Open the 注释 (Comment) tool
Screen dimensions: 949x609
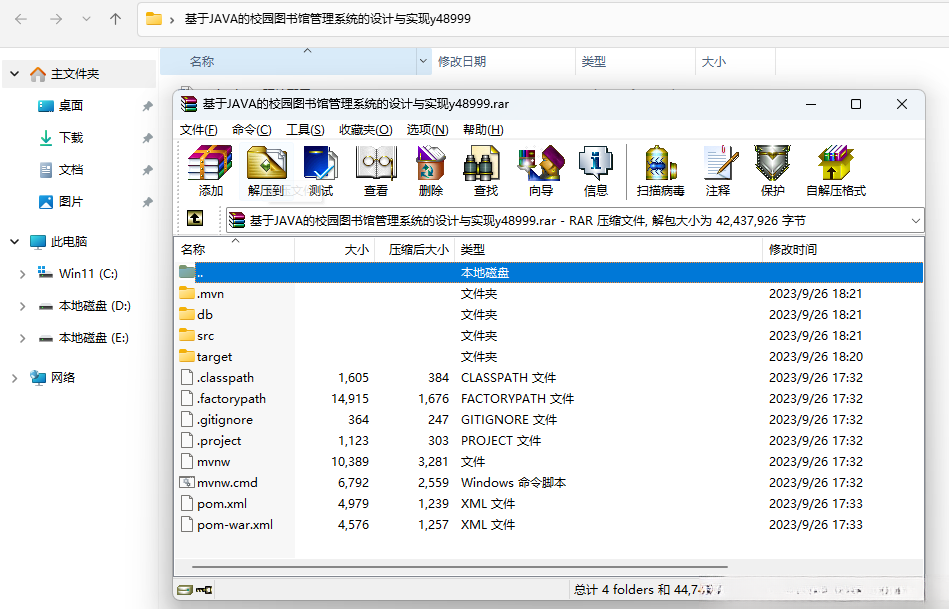coord(718,171)
